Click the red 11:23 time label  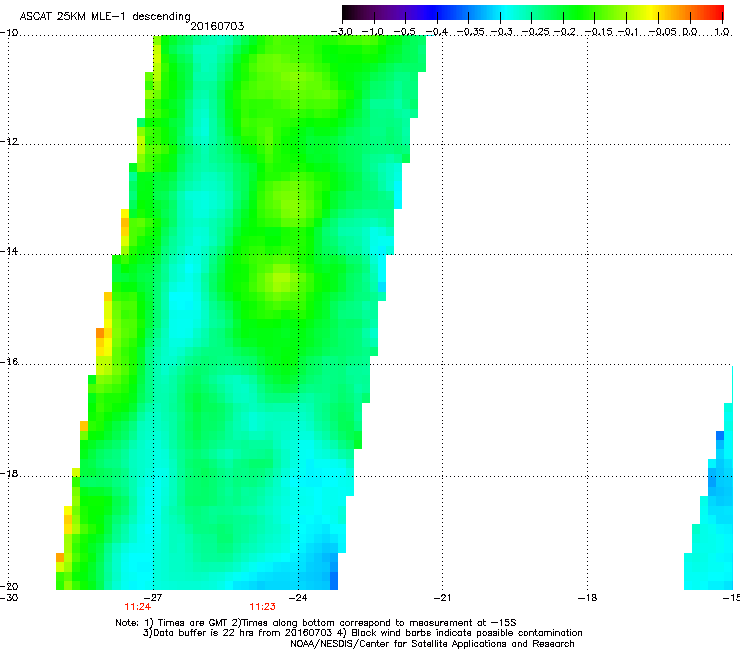point(262,607)
